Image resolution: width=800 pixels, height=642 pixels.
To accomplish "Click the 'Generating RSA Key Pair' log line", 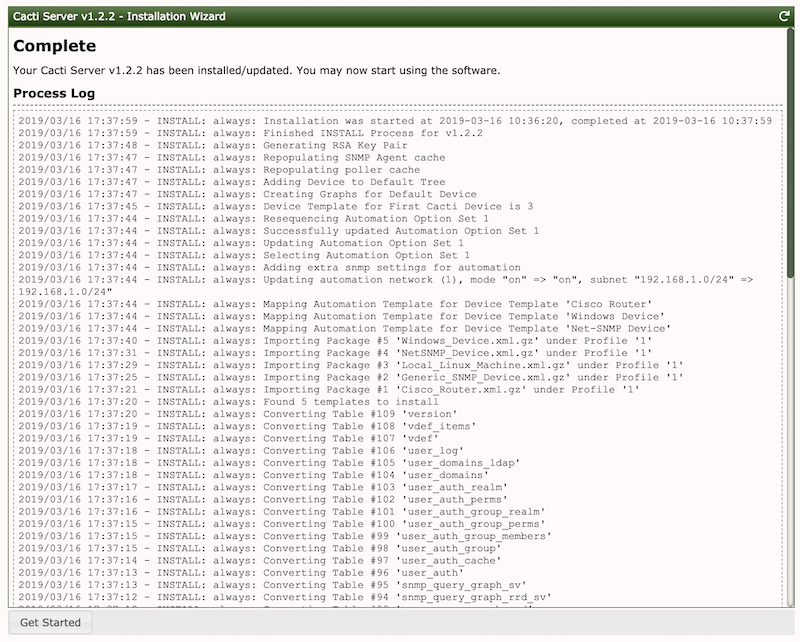I will [213, 145].
